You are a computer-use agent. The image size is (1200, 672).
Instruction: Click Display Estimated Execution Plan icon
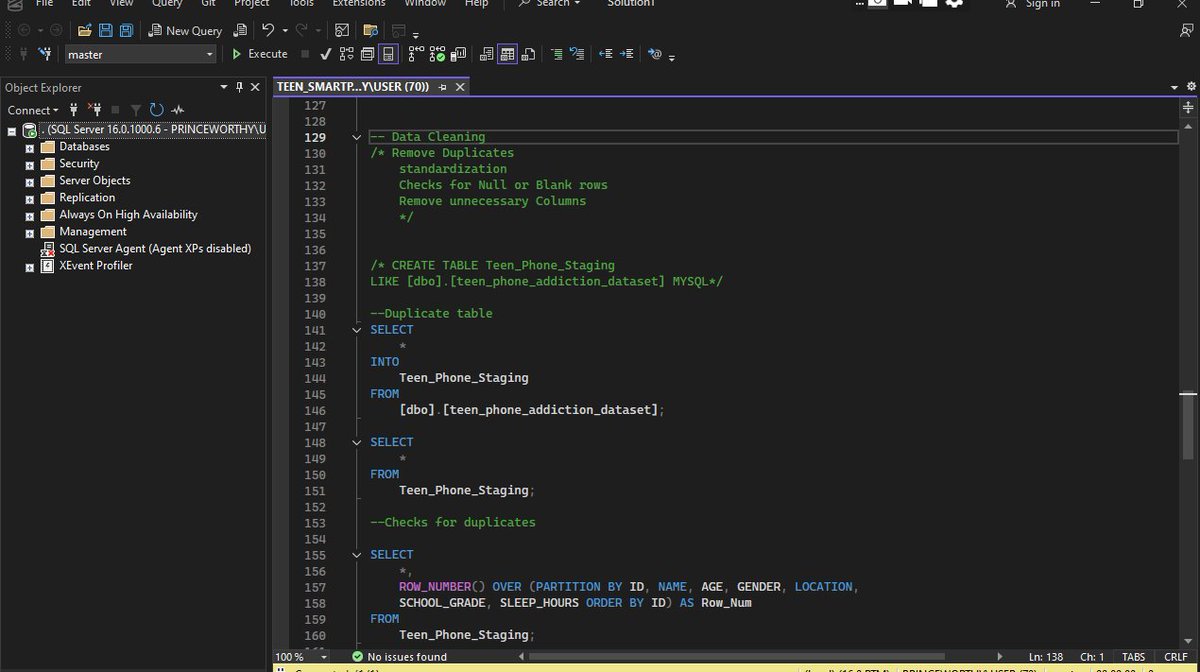[347, 54]
